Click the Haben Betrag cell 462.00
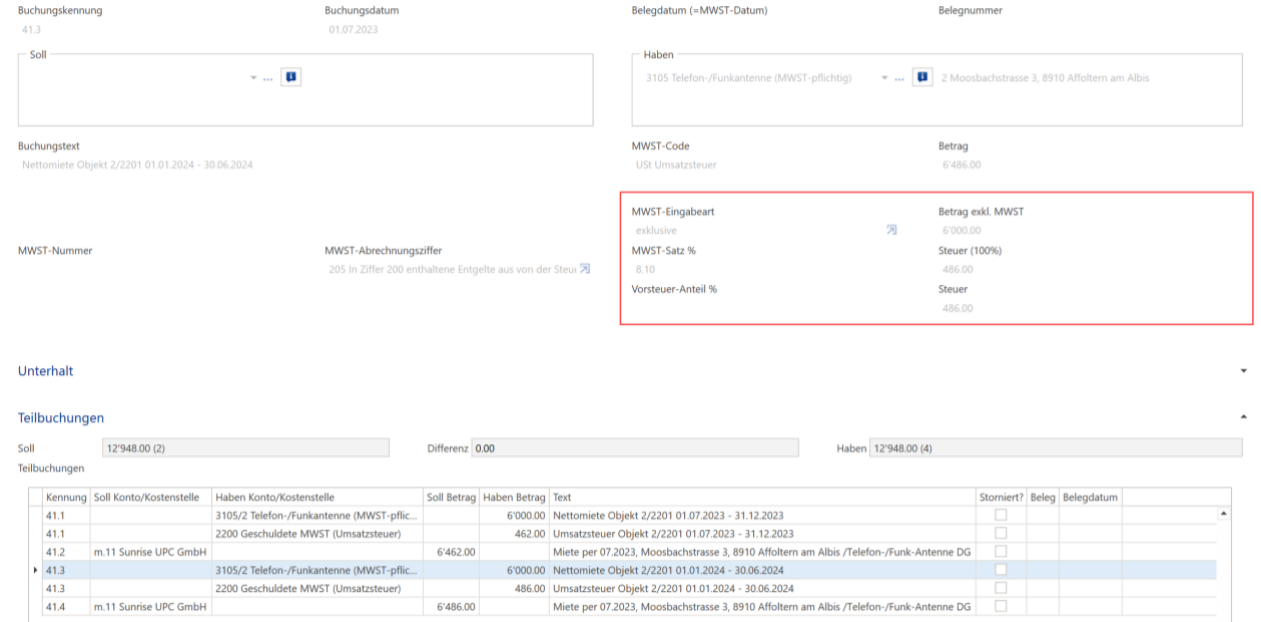 (x=514, y=533)
